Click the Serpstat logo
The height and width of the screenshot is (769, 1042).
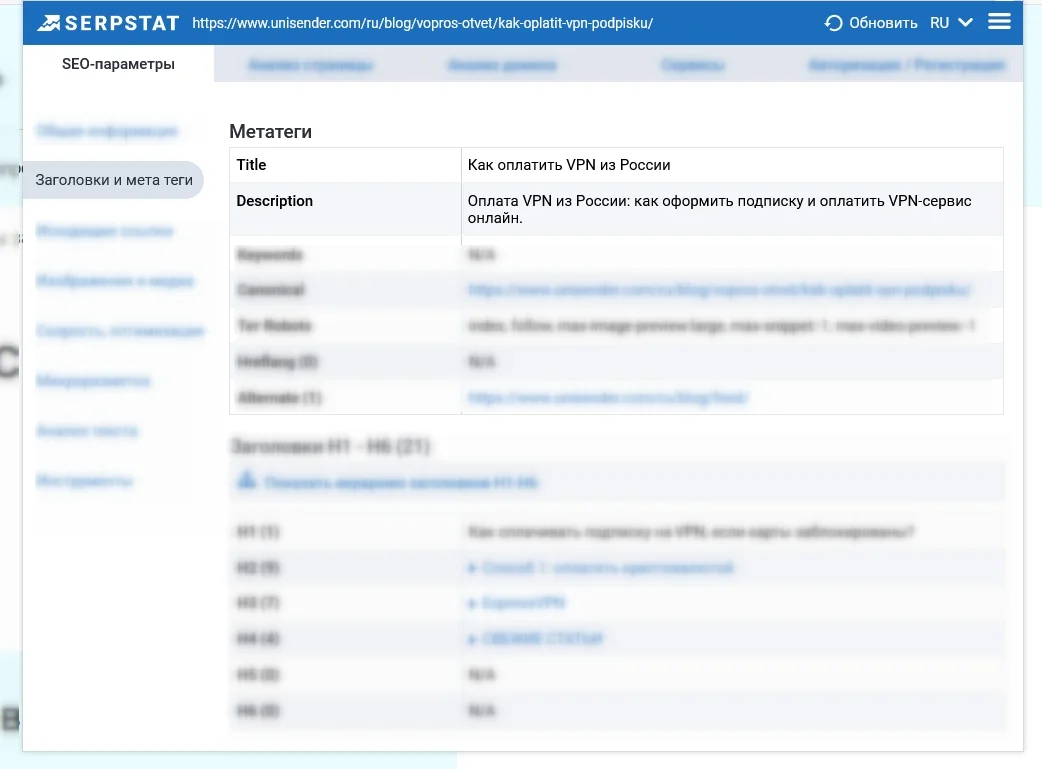[x=107, y=22]
